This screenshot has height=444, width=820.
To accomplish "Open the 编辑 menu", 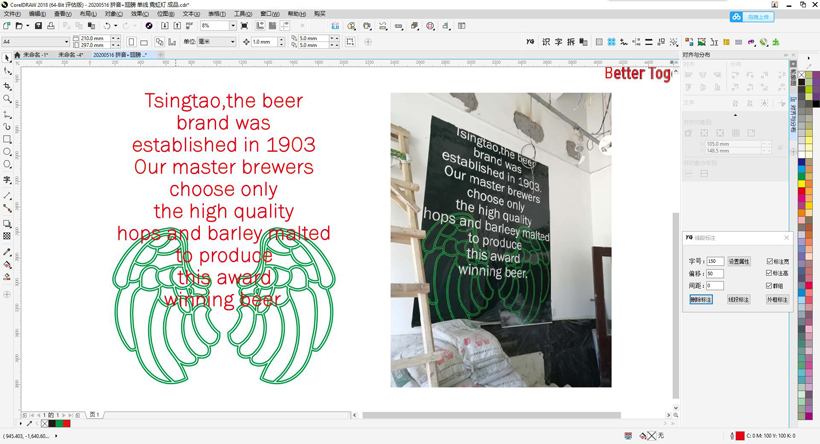I will point(37,14).
